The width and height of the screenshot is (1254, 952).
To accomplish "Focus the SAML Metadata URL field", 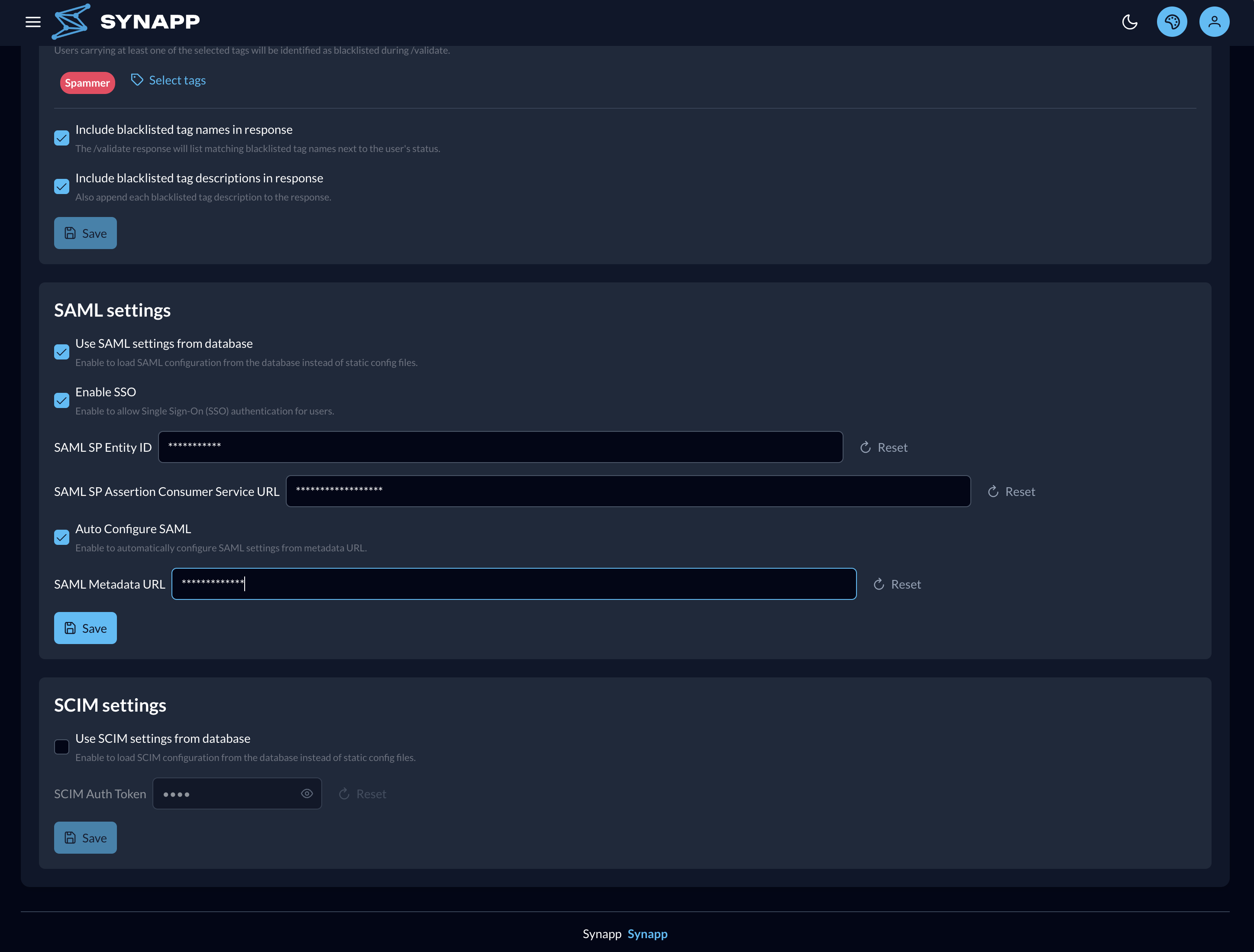I will [x=514, y=583].
